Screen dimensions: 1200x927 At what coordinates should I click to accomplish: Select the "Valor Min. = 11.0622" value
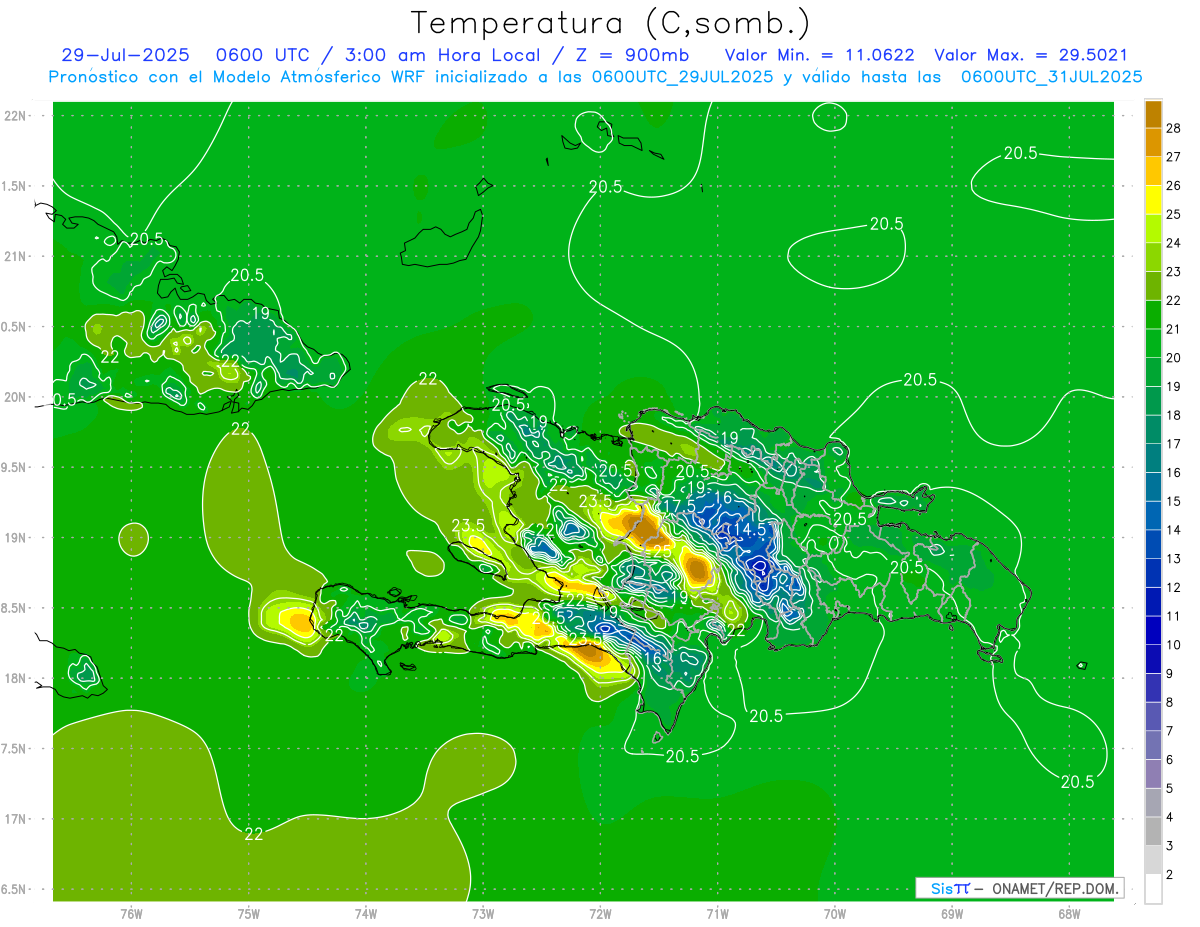coord(819,55)
